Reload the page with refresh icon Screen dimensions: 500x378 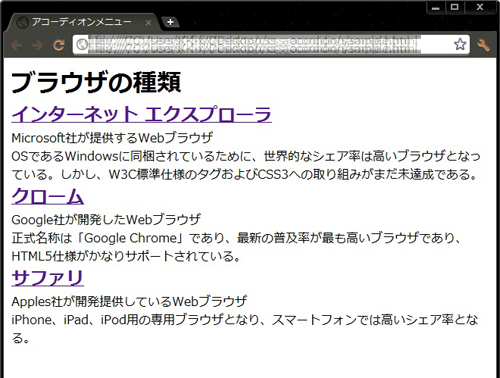pos(59,45)
